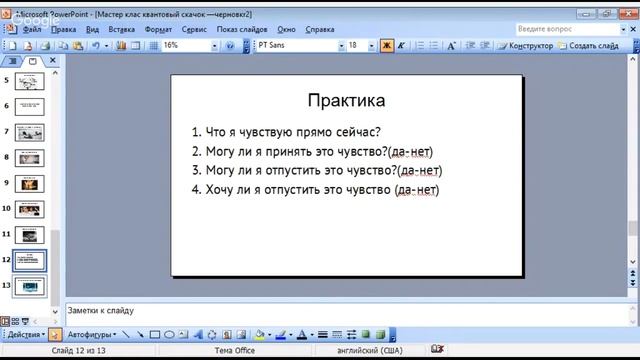Viewport: 640px width, 360px height.
Task: Open the Файл menu
Action: [32, 29]
